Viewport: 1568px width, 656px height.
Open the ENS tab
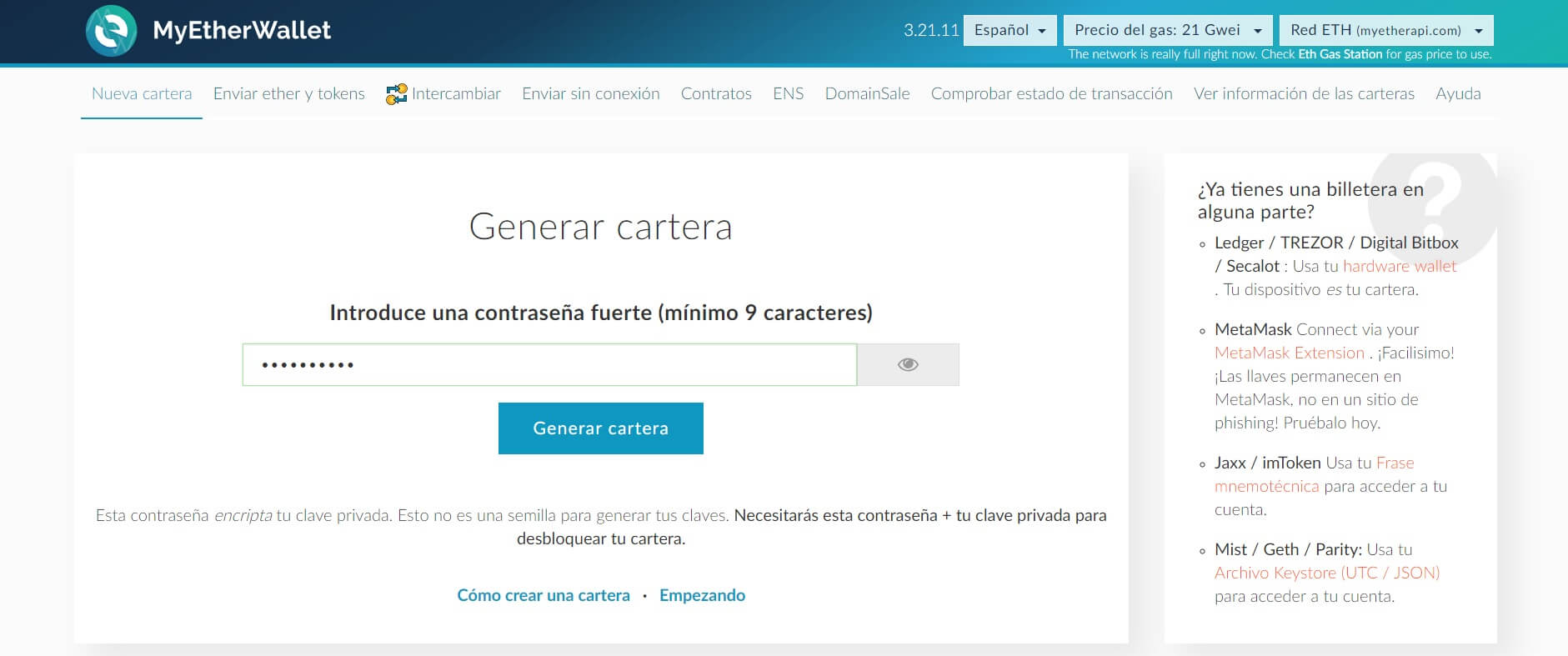(x=789, y=93)
